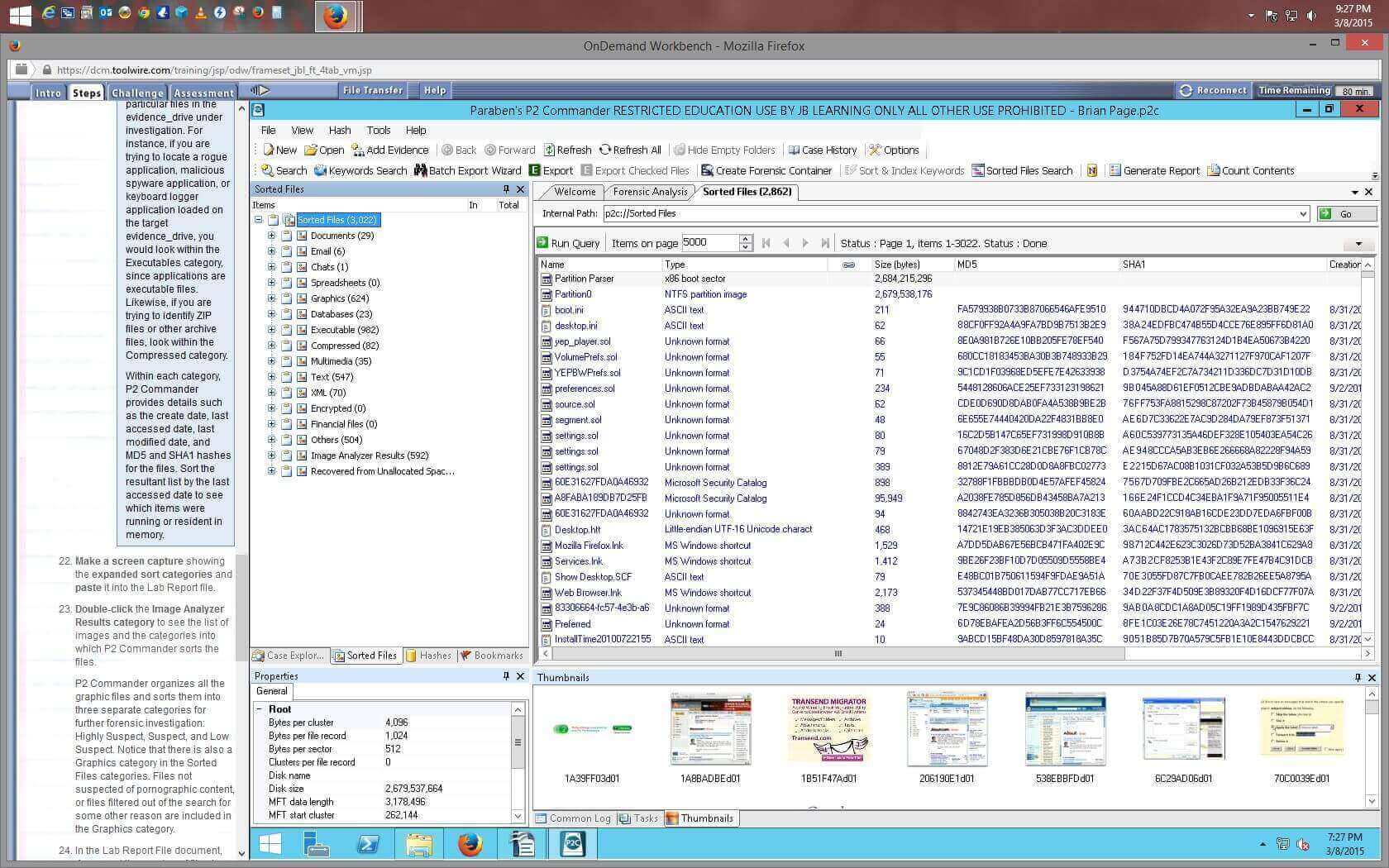
Task: Click the New case toolbar button
Action: (x=279, y=150)
